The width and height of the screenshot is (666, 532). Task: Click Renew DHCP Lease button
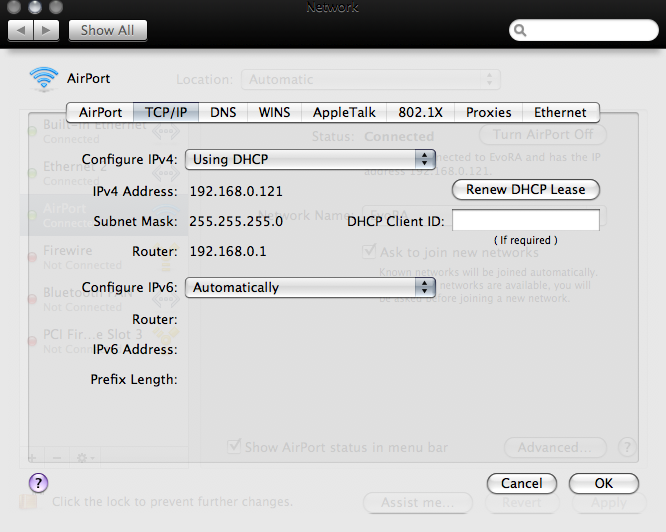click(x=526, y=189)
